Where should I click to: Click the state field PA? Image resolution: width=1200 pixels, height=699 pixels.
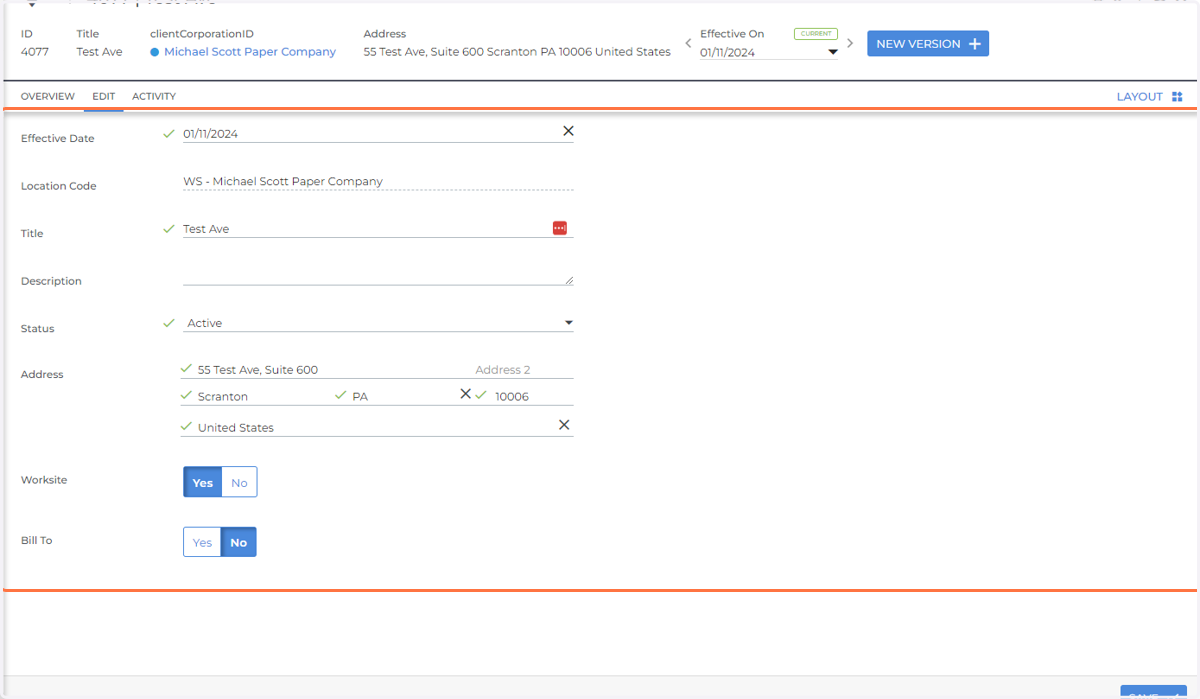[x=402, y=396]
